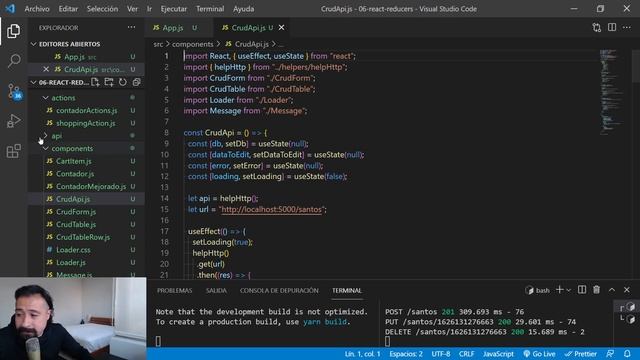640x360 pixels.
Task: Change indentation via Espacios: 2
Action: [406, 354]
